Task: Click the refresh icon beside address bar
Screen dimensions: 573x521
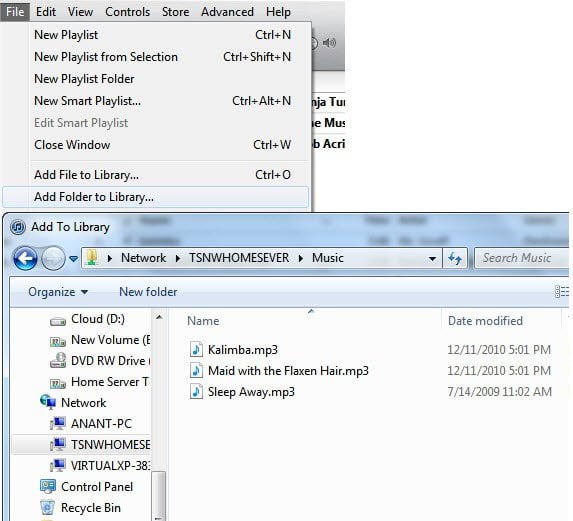Action: click(x=455, y=258)
